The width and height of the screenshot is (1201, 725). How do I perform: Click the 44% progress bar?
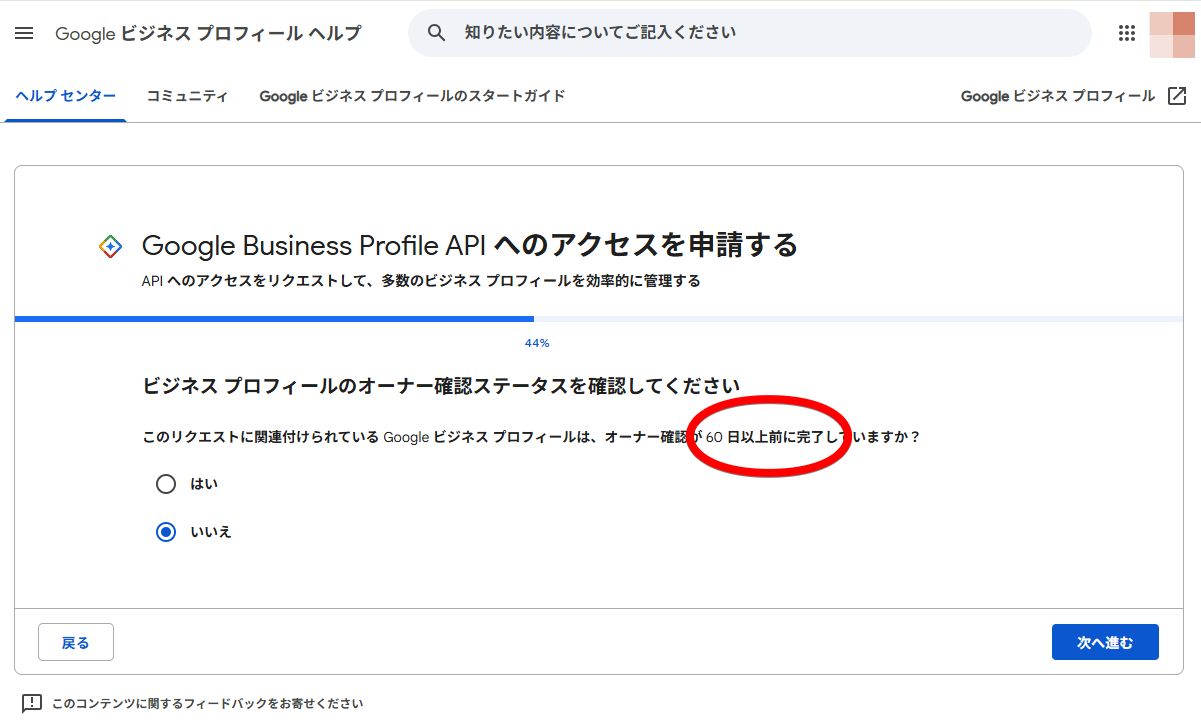[599, 319]
